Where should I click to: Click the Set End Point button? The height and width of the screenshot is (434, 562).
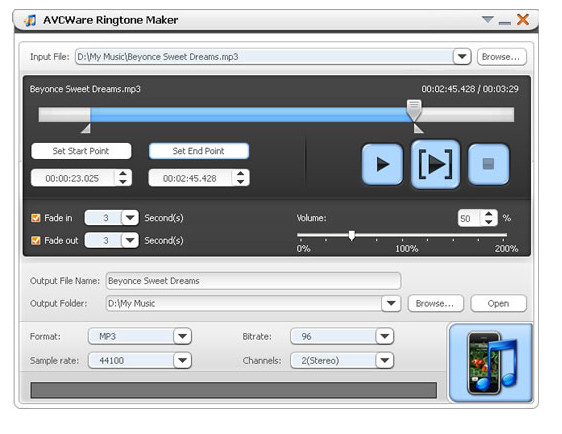[x=199, y=151]
